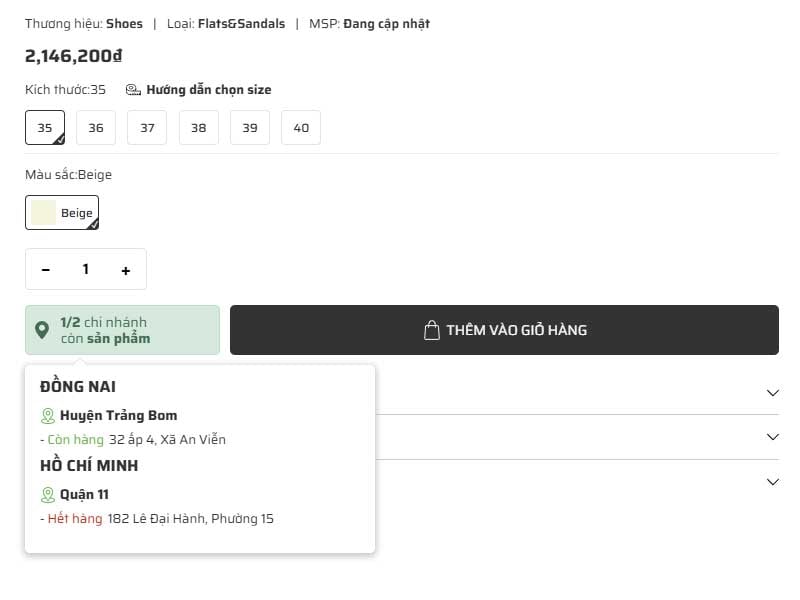Open the Huyện Trảng Bom branch entry
800x600 pixels.
tap(118, 416)
